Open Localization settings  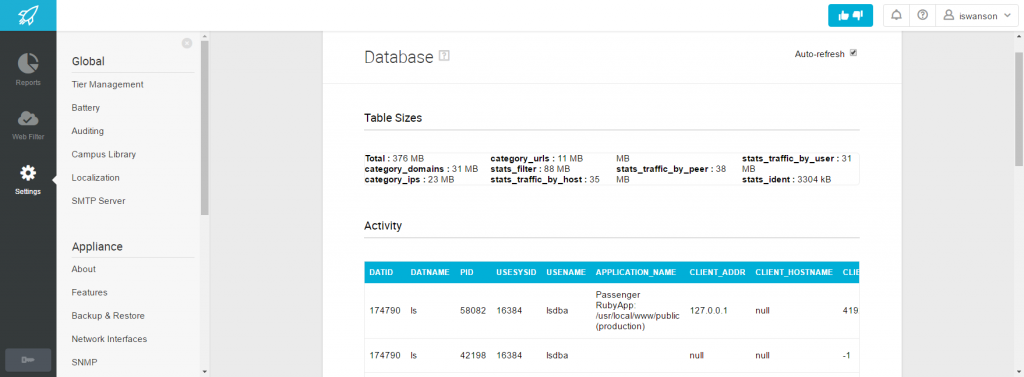tap(95, 178)
